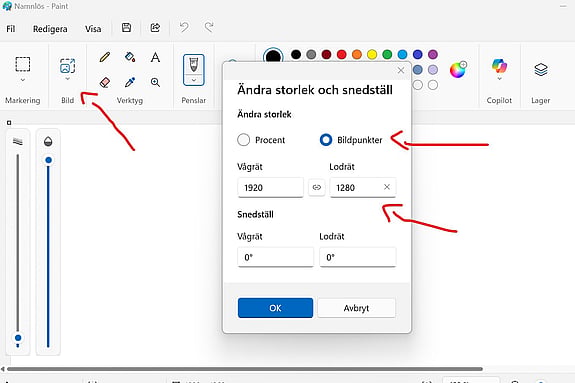
Task: Pick the dark blue color swatch
Action: [x=418, y=55]
